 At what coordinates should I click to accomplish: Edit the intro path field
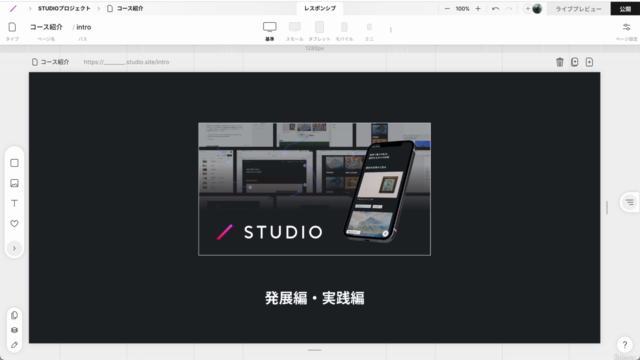point(84,27)
